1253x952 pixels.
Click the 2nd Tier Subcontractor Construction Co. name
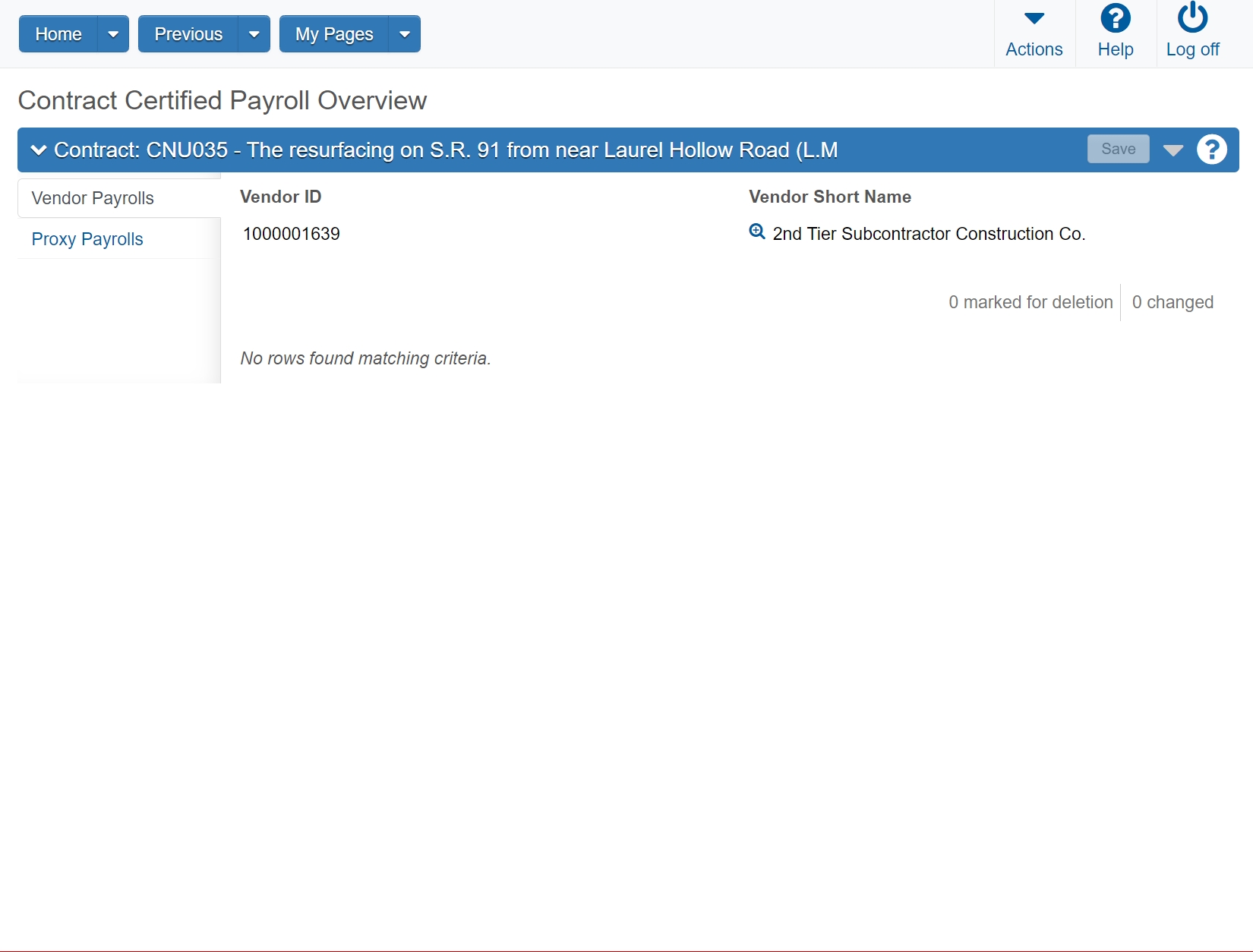929,234
